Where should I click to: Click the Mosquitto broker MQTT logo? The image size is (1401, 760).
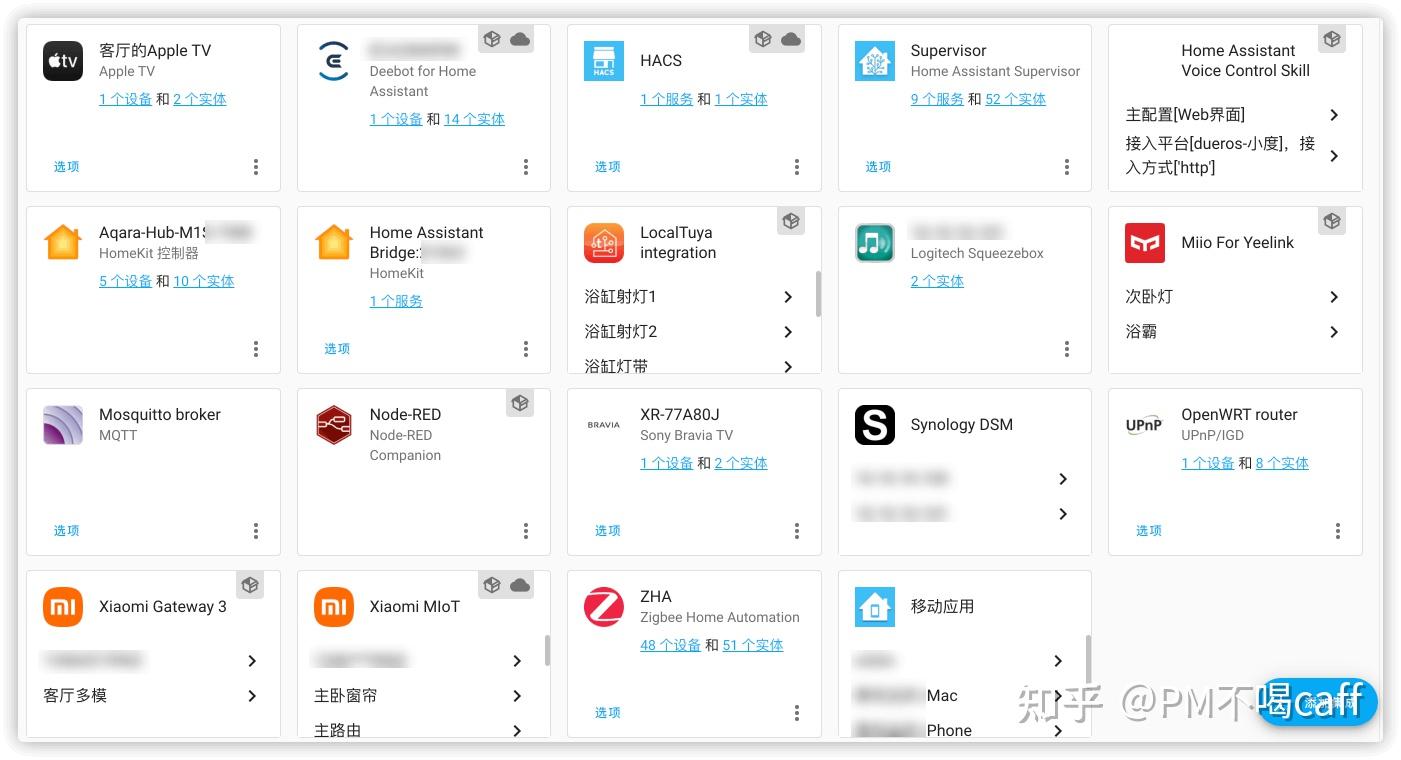63,425
